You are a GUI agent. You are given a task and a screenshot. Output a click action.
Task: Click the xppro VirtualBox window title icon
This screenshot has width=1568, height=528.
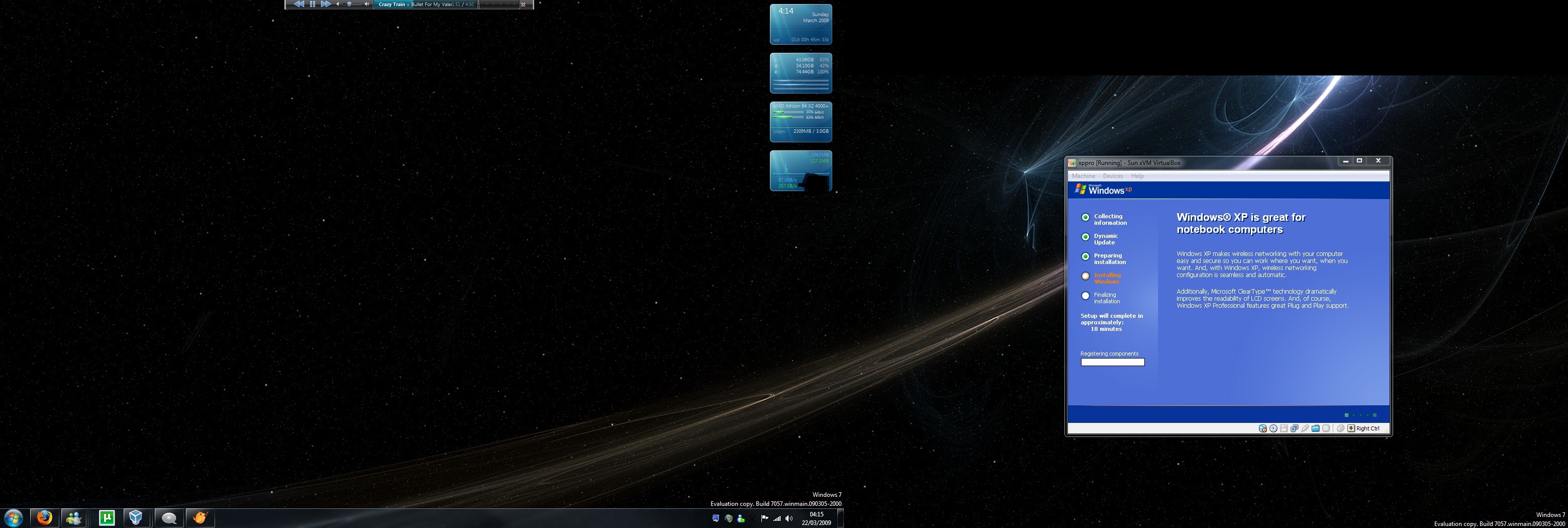coord(1072,162)
